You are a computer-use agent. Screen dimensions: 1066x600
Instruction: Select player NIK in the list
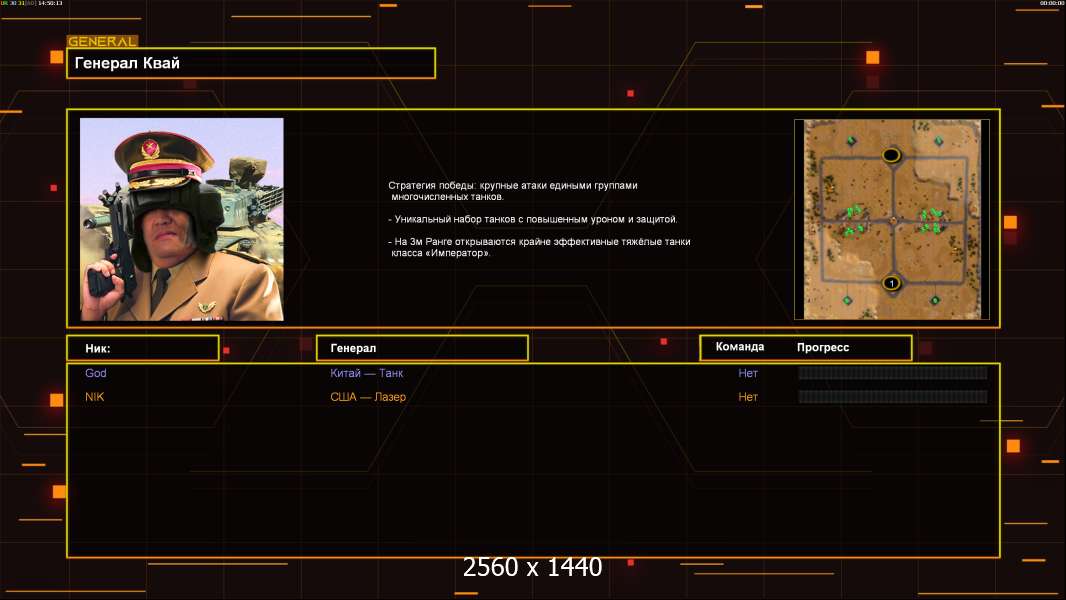tap(95, 397)
